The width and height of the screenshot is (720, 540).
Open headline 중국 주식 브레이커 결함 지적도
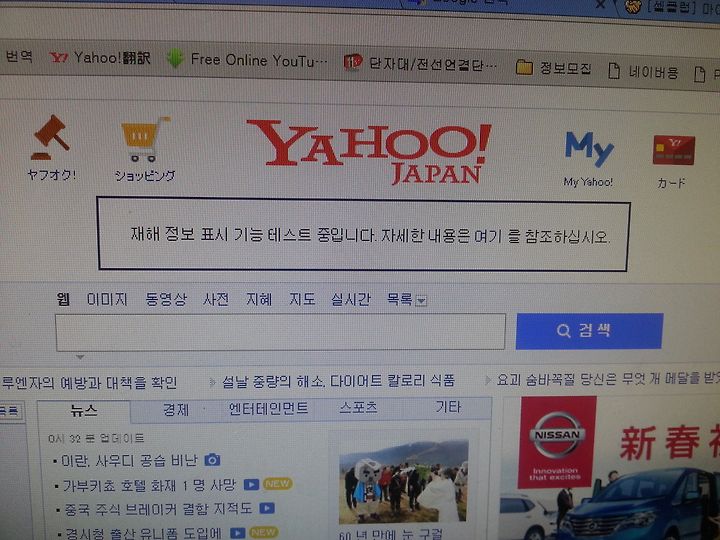[x=158, y=508]
